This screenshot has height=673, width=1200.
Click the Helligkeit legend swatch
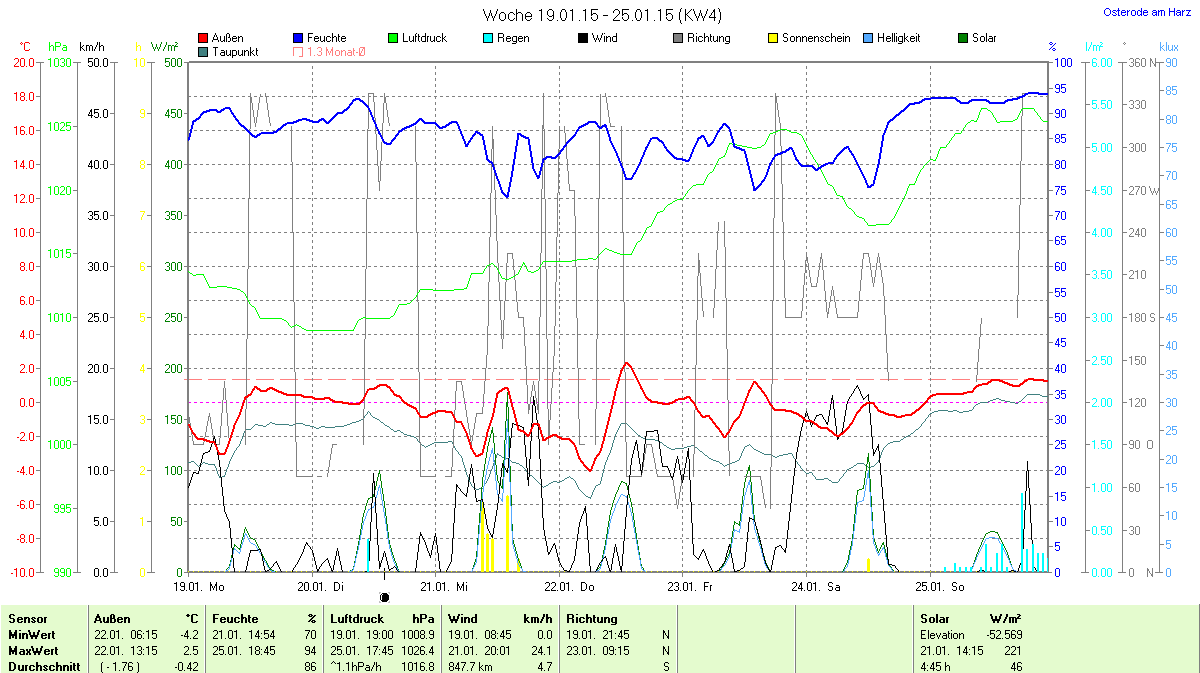[x=866, y=38]
